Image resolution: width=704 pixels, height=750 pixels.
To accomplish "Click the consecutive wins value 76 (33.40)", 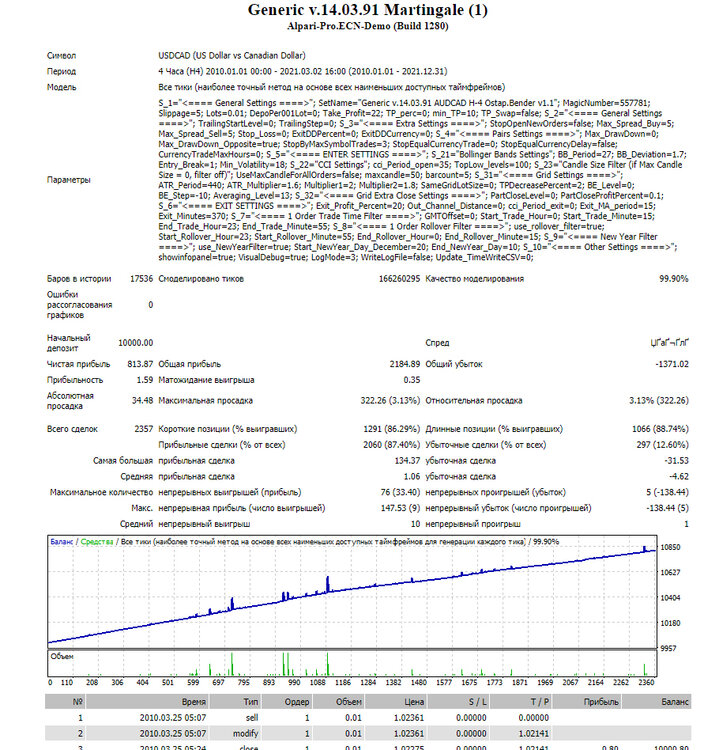I will pyautogui.click(x=400, y=492).
